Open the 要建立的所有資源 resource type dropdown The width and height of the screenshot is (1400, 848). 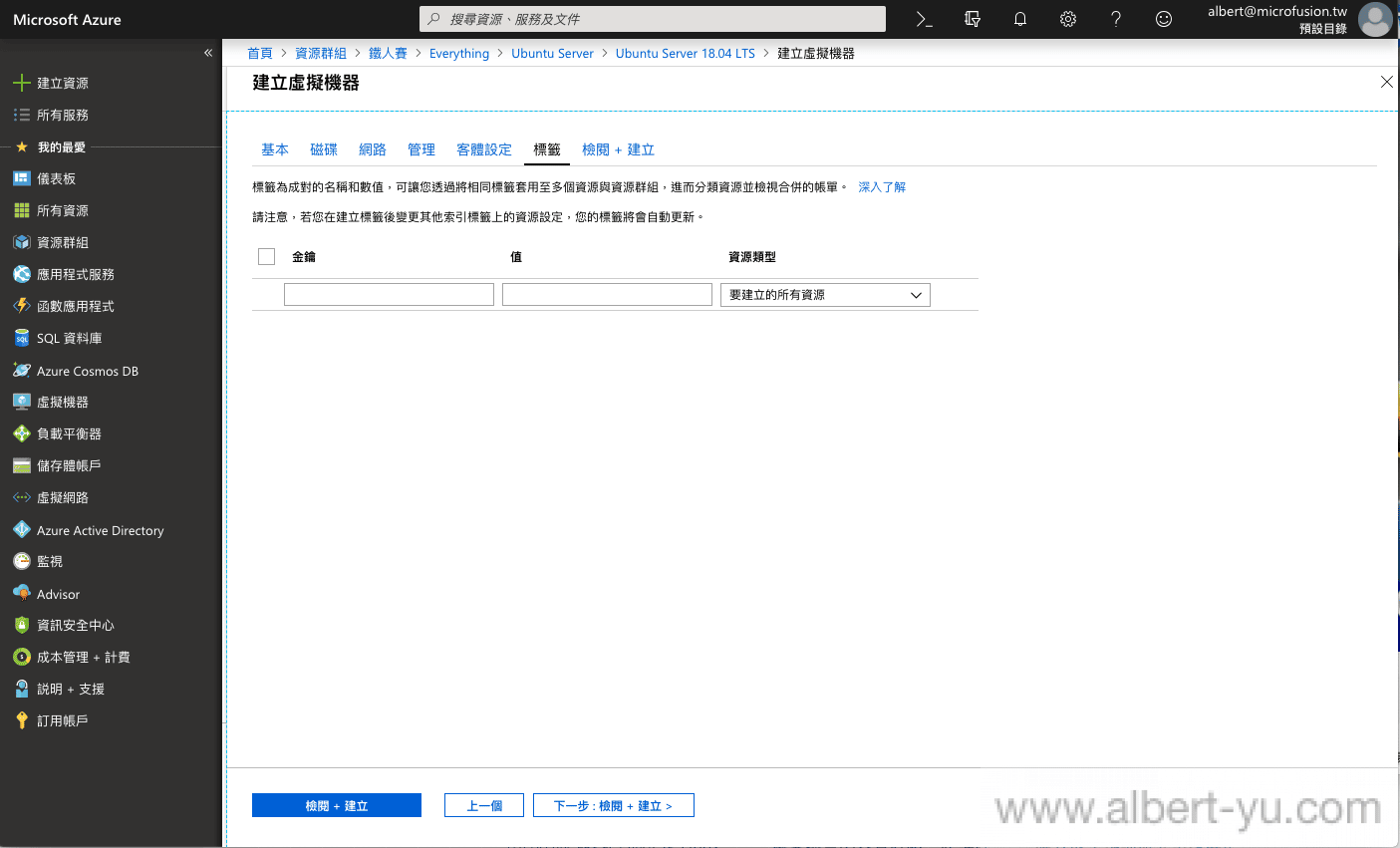pyautogui.click(x=825, y=294)
